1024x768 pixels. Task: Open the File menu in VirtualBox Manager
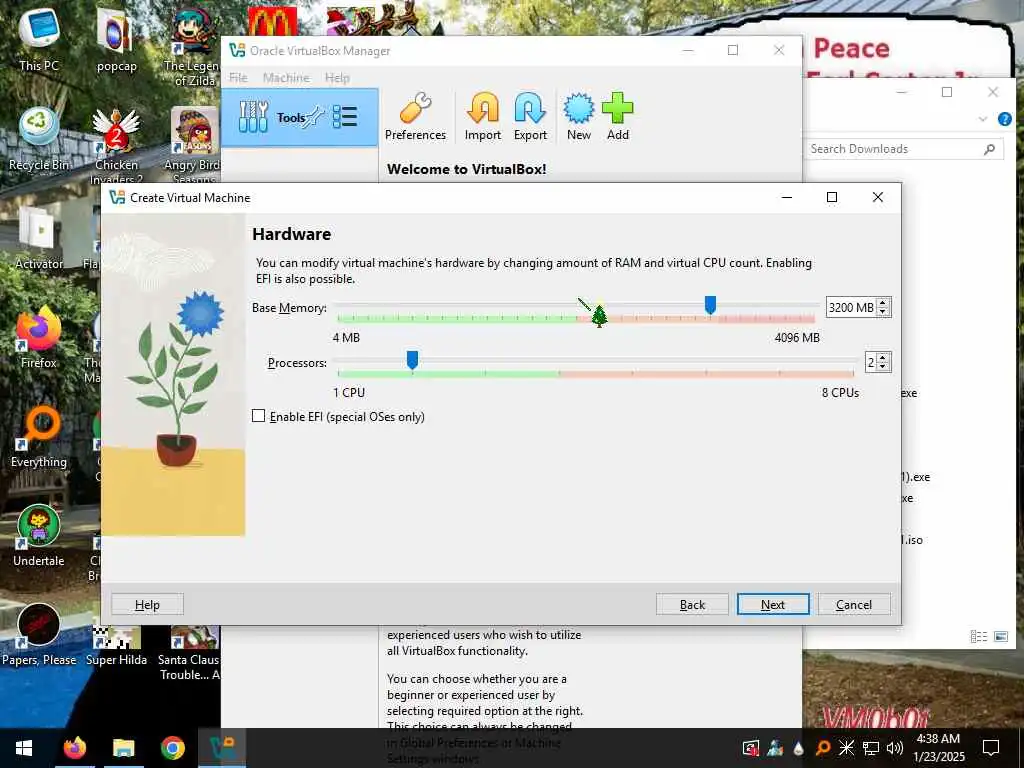(238, 77)
